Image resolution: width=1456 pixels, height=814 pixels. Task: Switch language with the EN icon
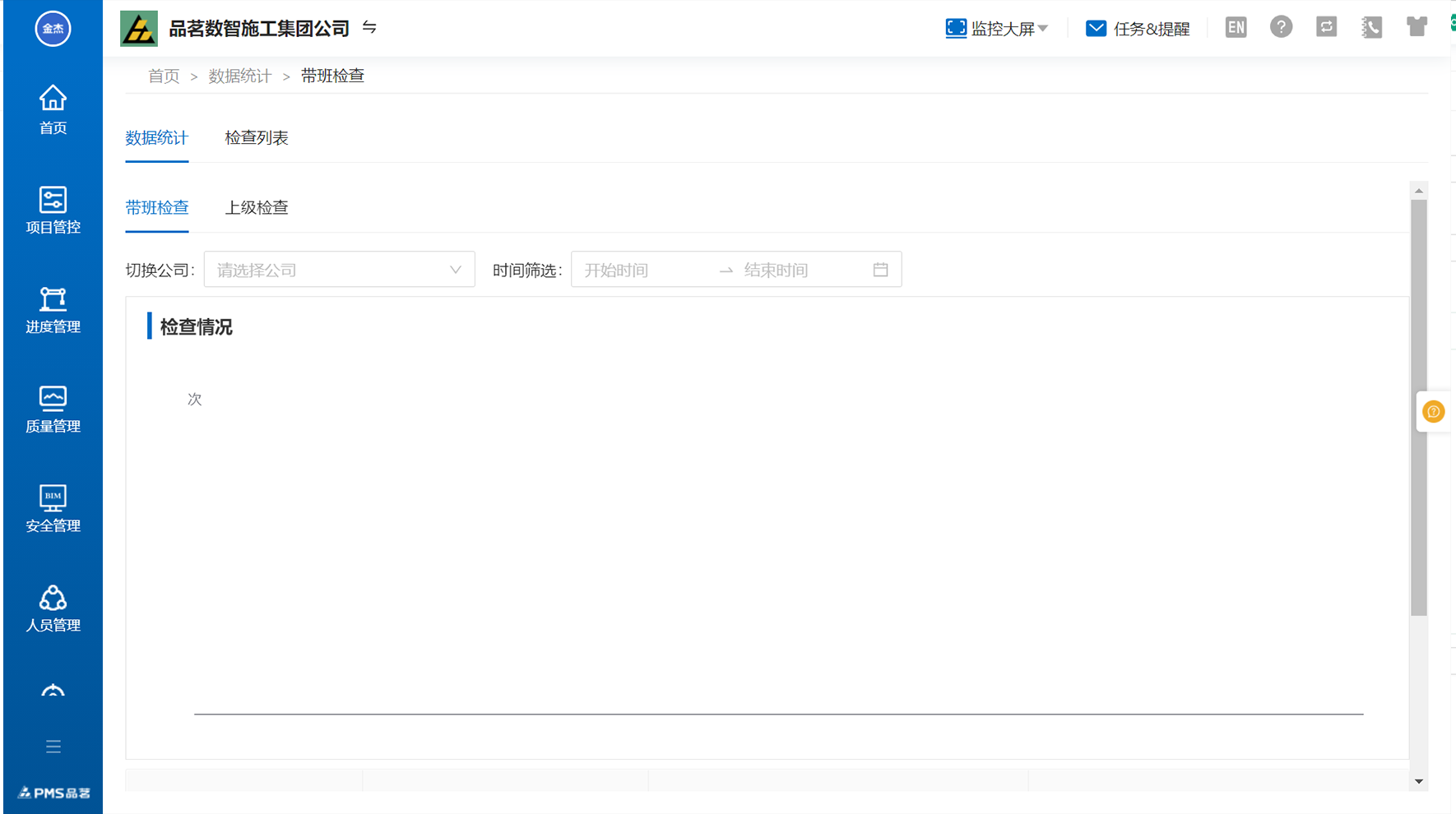click(1236, 27)
